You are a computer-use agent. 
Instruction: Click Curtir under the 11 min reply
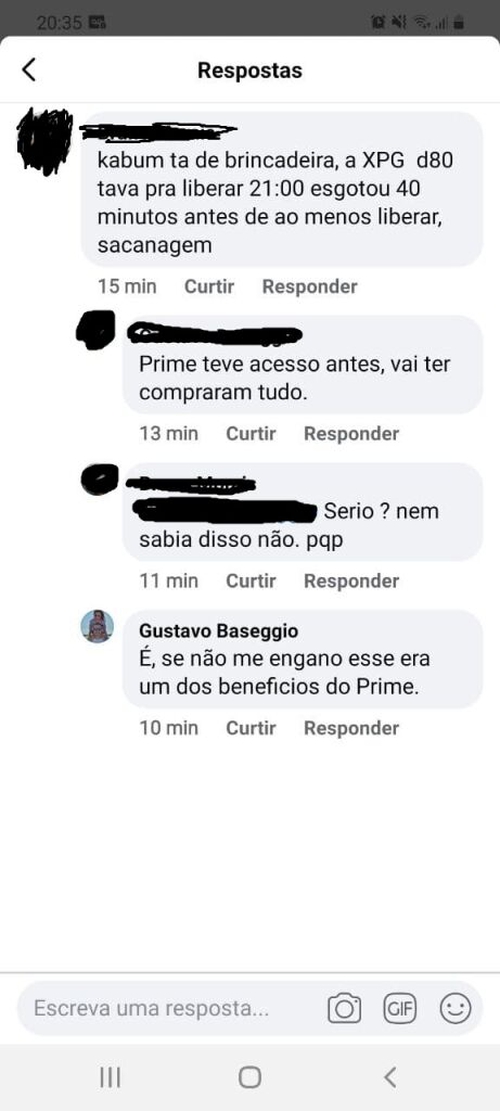(x=251, y=581)
